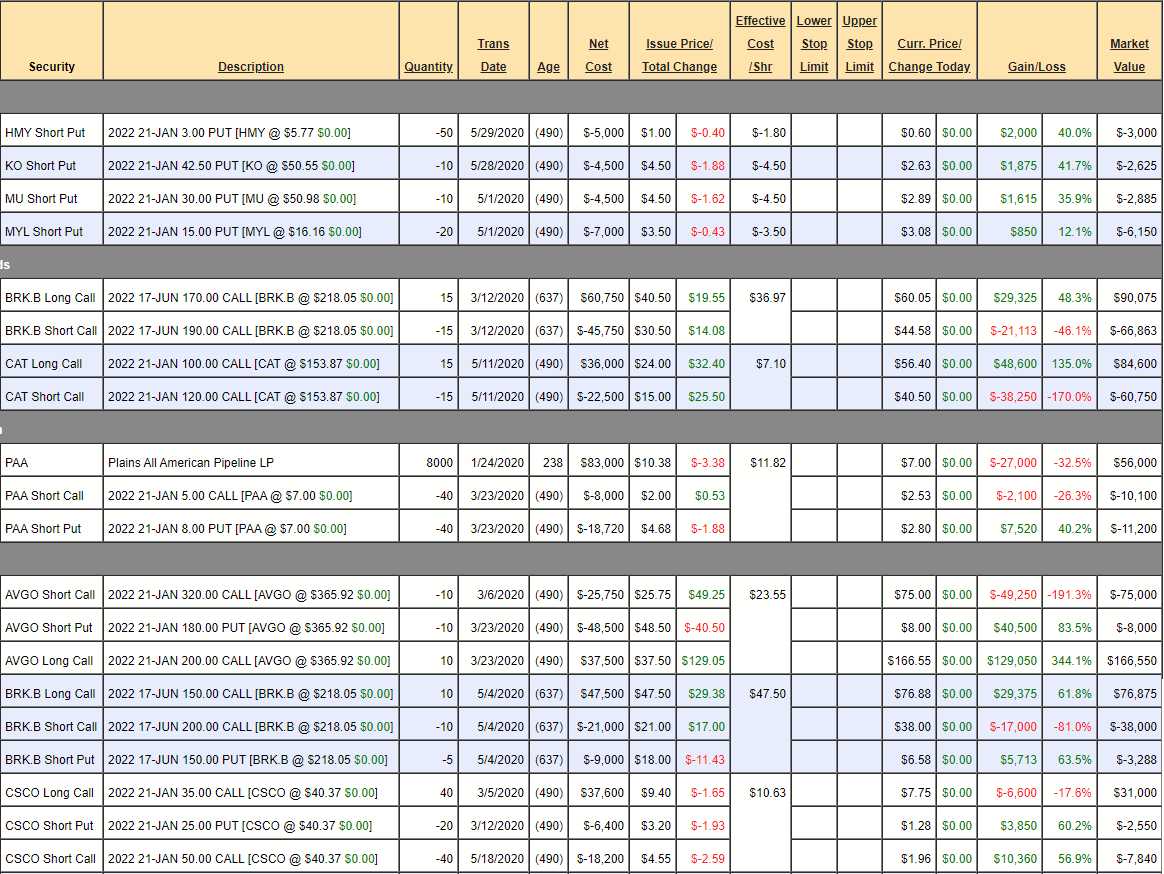
Task: Click the Upper Stop Limit header
Action: click(859, 44)
